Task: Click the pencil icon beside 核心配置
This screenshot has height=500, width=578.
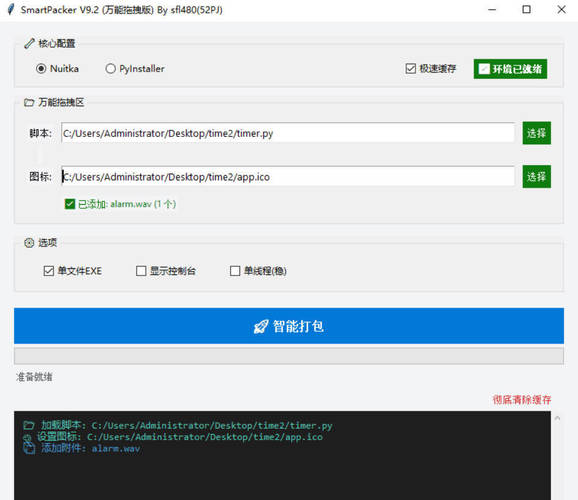Action: point(29,44)
